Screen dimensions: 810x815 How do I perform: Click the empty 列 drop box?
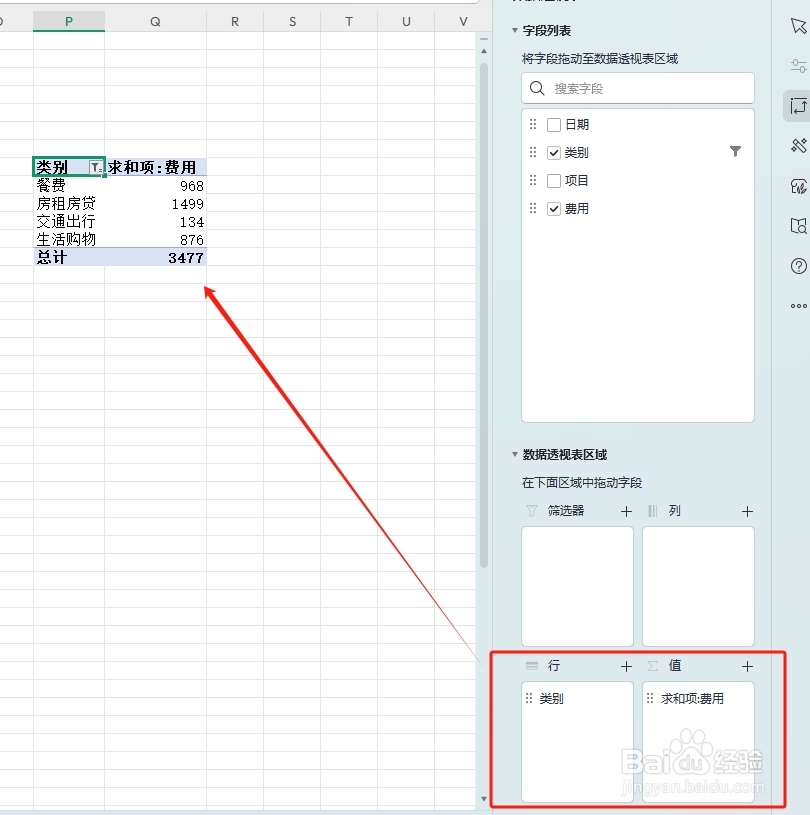(x=698, y=586)
